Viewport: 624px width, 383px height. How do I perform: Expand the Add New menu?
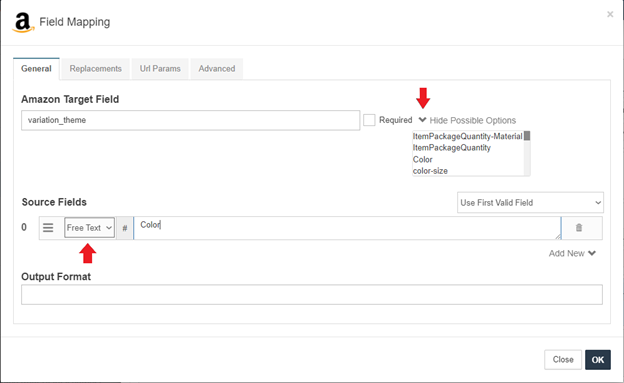(x=572, y=253)
